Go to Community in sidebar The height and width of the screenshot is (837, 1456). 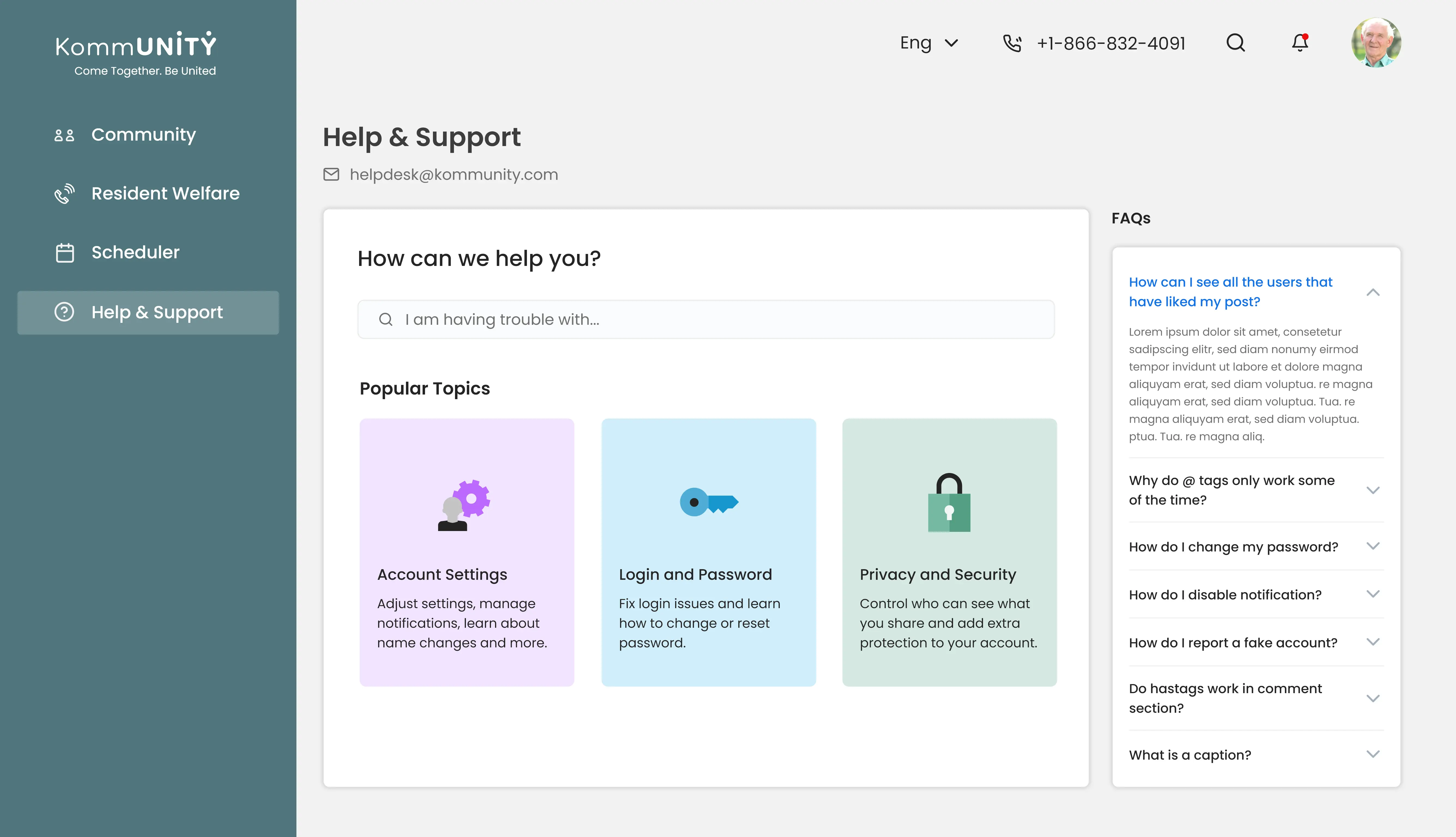coord(143,135)
